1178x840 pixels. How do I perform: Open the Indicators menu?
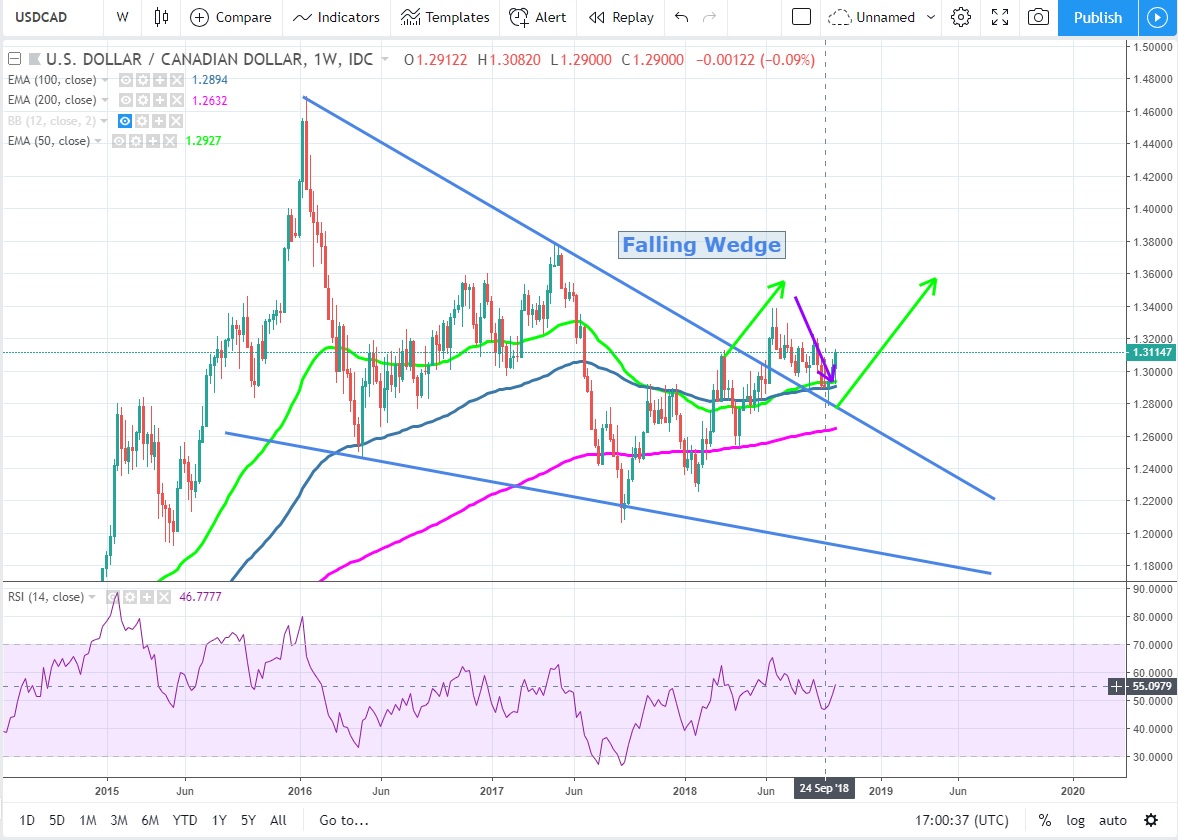(x=337, y=17)
